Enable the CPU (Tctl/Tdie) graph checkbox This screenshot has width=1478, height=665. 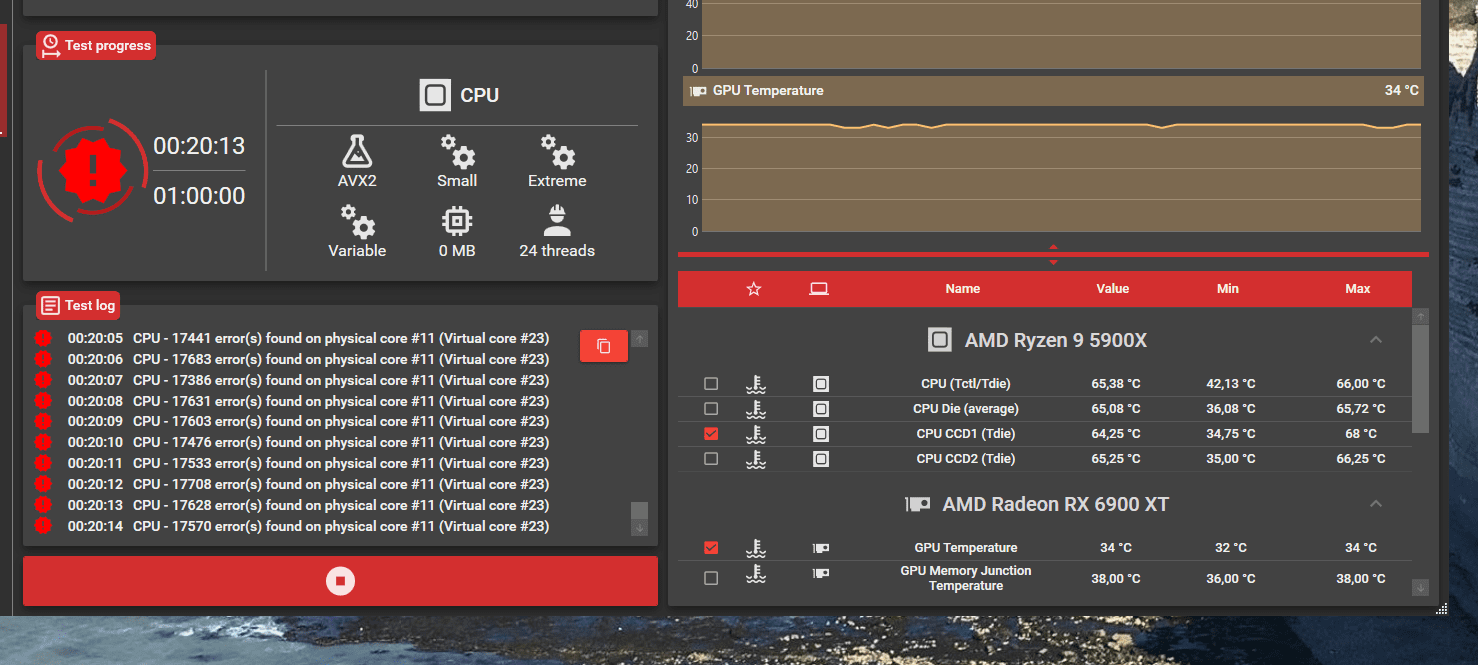click(x=711, y=384)
